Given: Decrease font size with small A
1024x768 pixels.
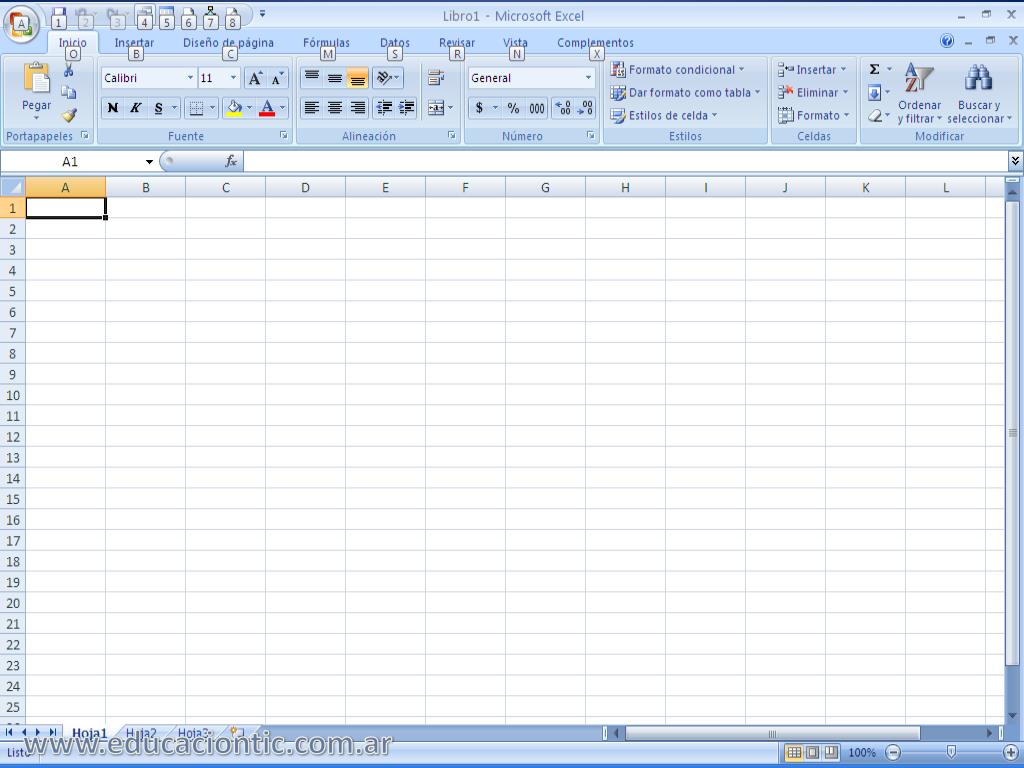Looking at the screenshot, I should click(x=277, y=78).
